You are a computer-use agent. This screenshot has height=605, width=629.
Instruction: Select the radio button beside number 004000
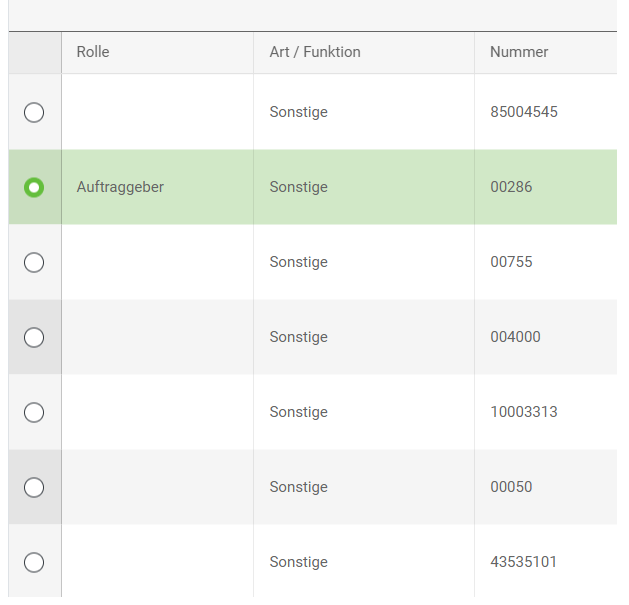(x=34, y=337)
